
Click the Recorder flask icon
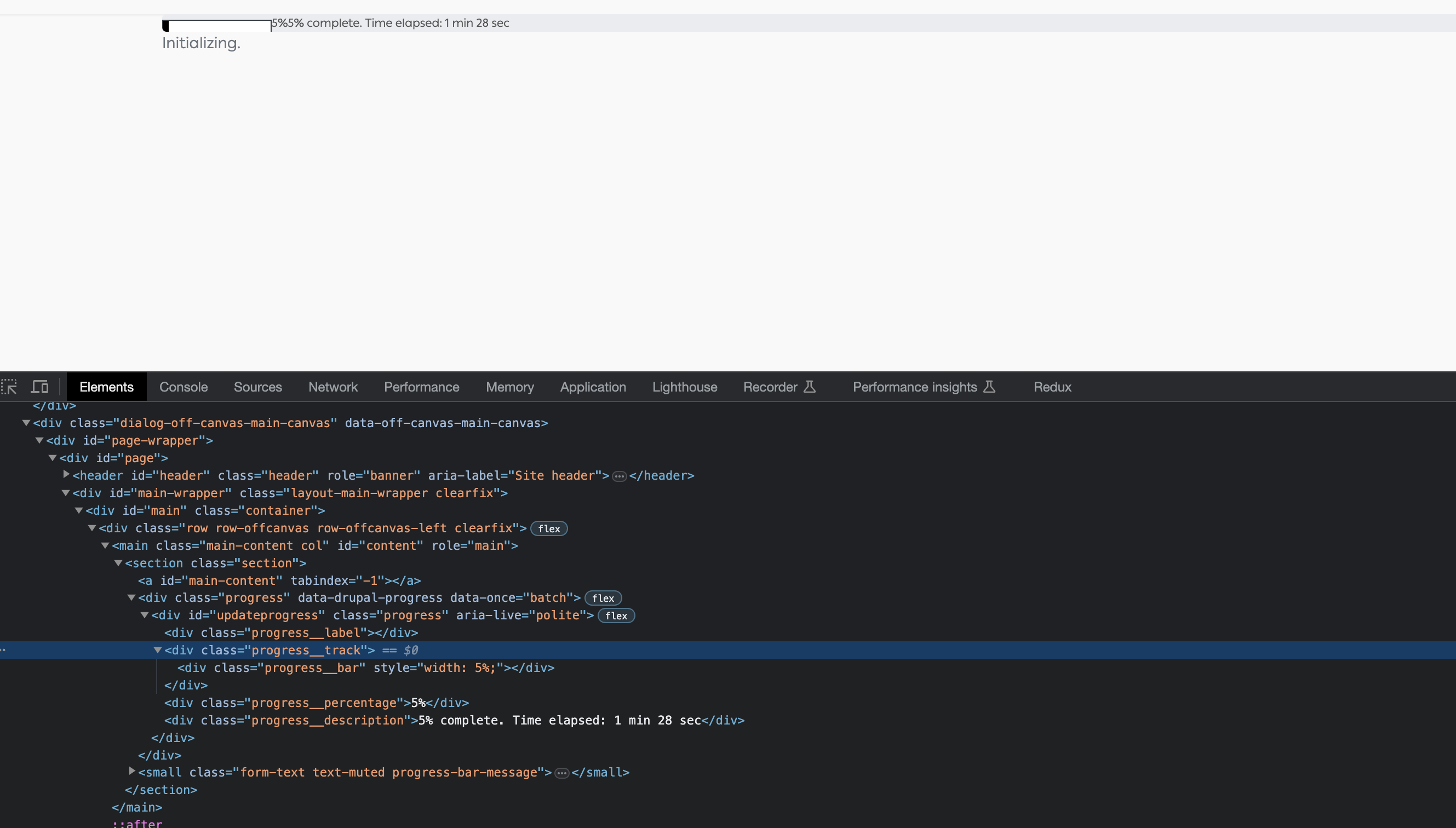(x=809, y=387)
